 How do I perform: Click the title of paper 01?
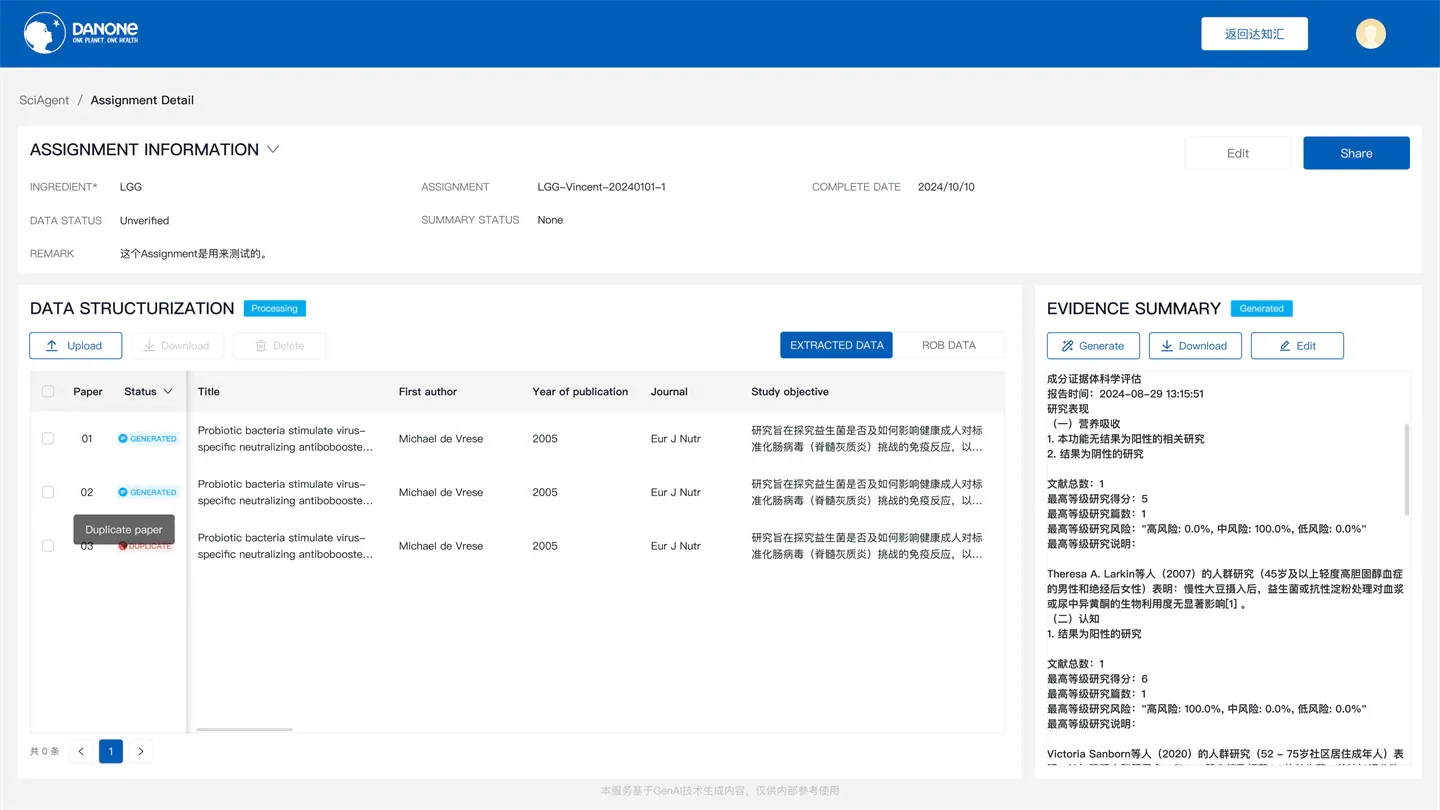pyautogui.click(x=286, y=439)
